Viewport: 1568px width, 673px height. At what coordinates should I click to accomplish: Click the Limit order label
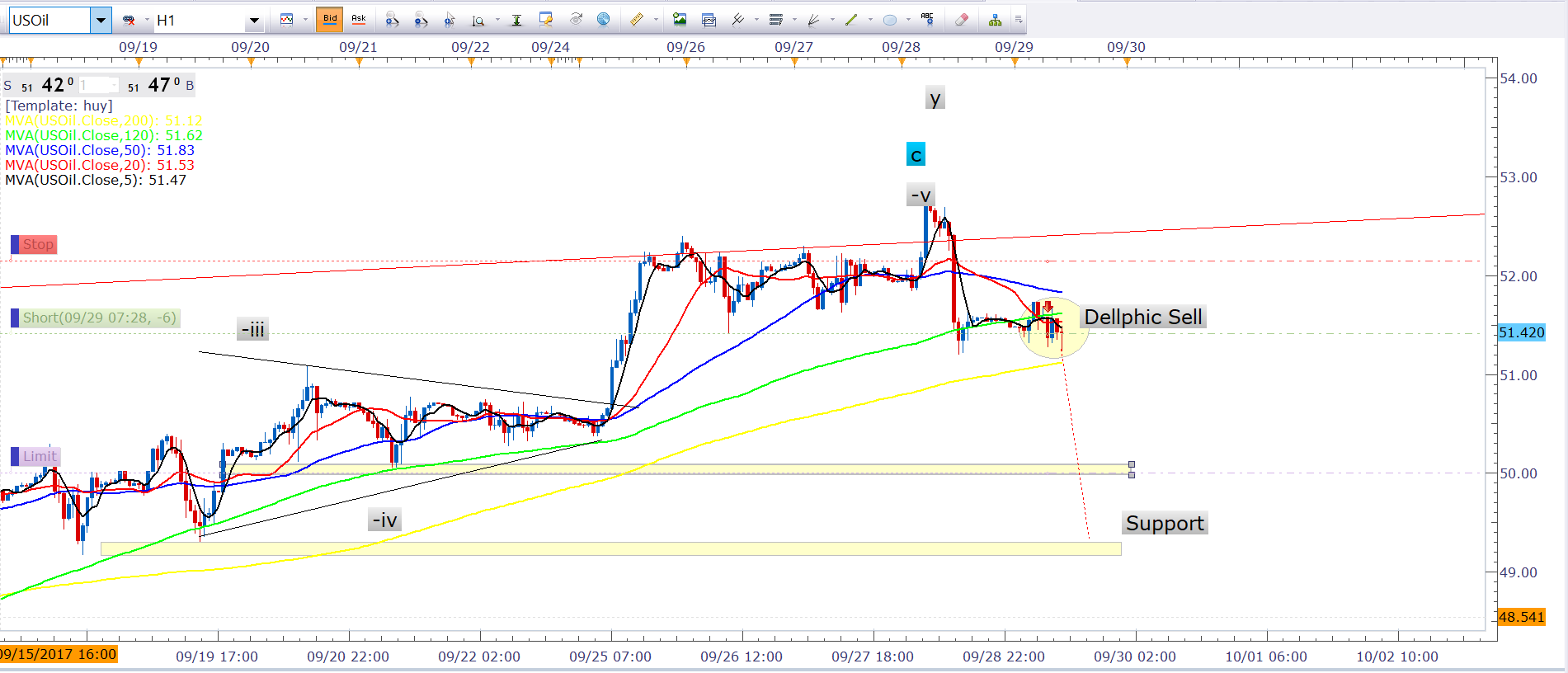click(40, 456)
